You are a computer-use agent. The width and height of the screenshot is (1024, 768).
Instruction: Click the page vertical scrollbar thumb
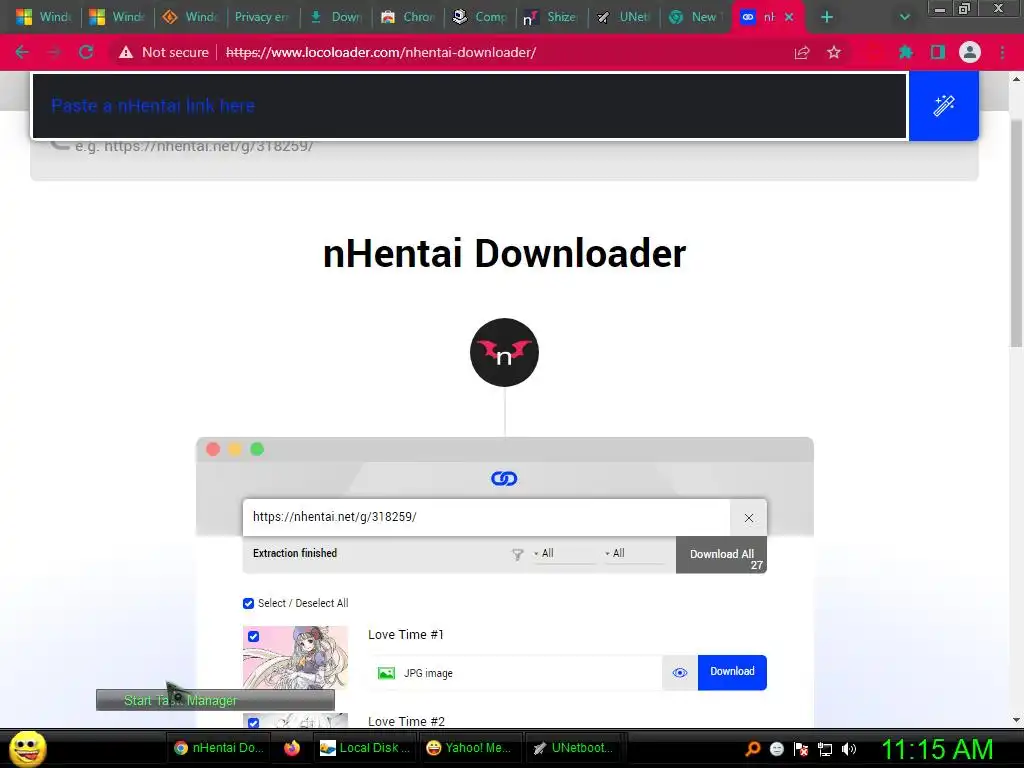click(1016, 232)
